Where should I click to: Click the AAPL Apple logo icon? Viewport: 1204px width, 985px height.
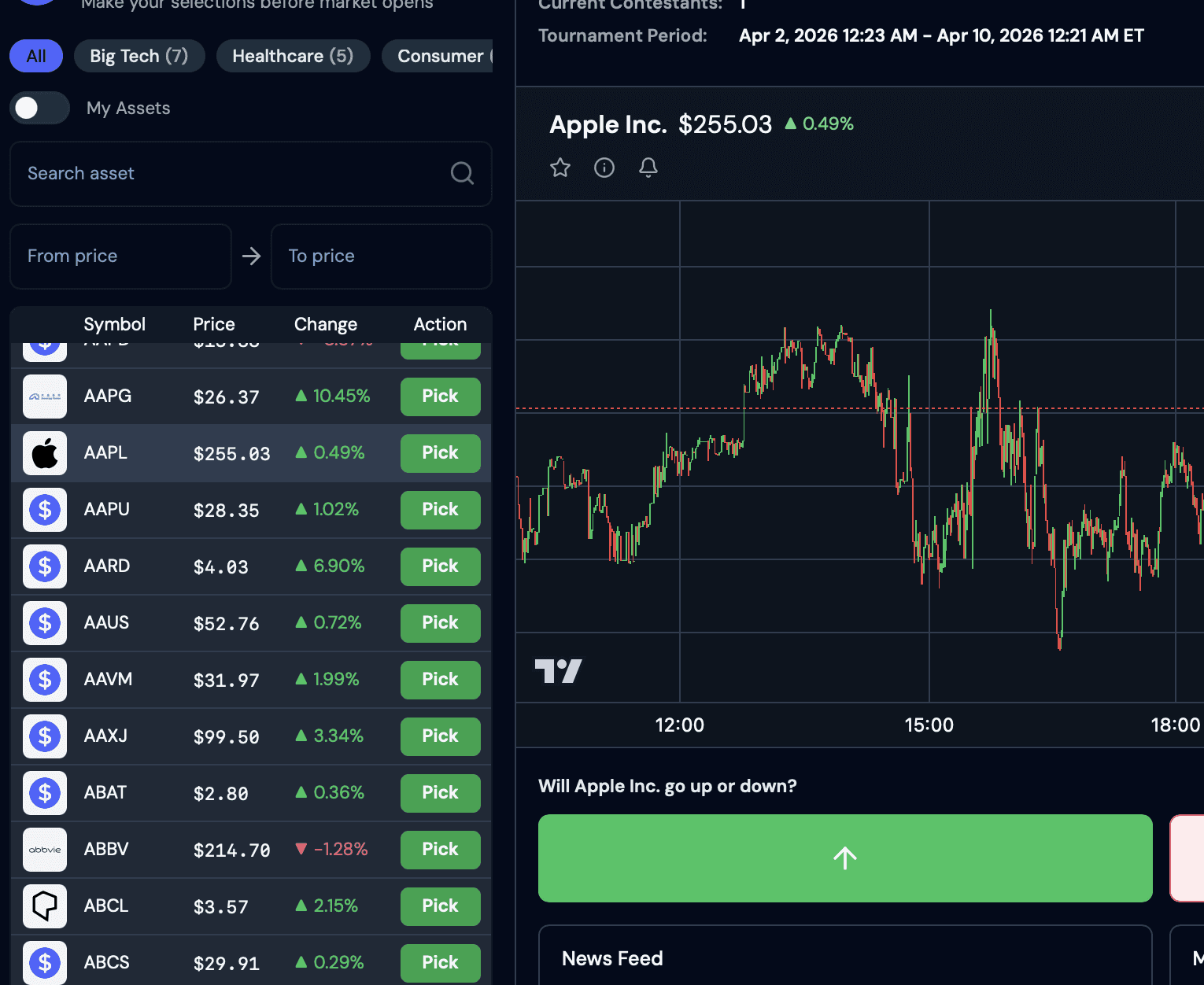click(x=45, y=453)
